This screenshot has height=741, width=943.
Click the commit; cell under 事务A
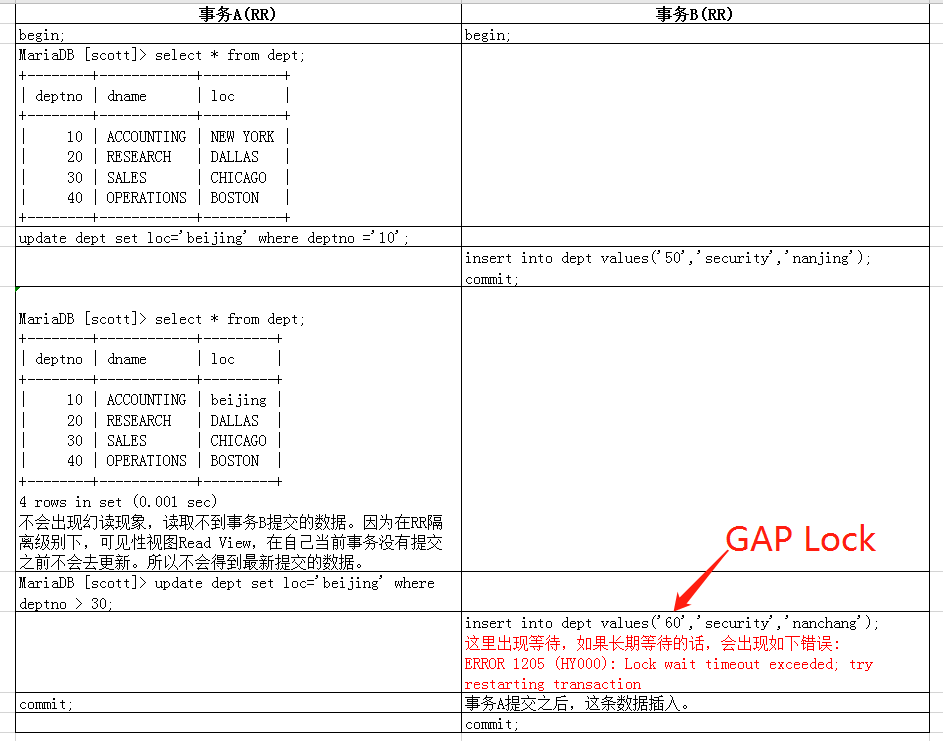click(238, 703)
